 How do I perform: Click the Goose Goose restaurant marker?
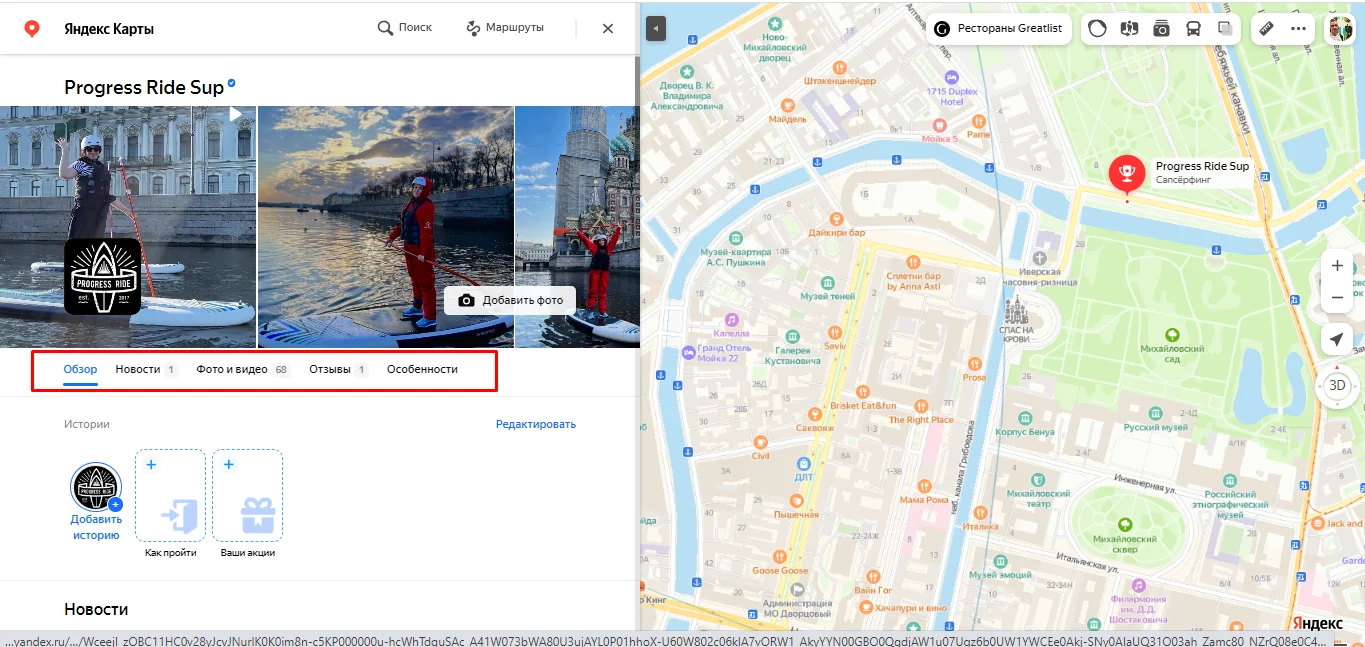click(780, 557)
